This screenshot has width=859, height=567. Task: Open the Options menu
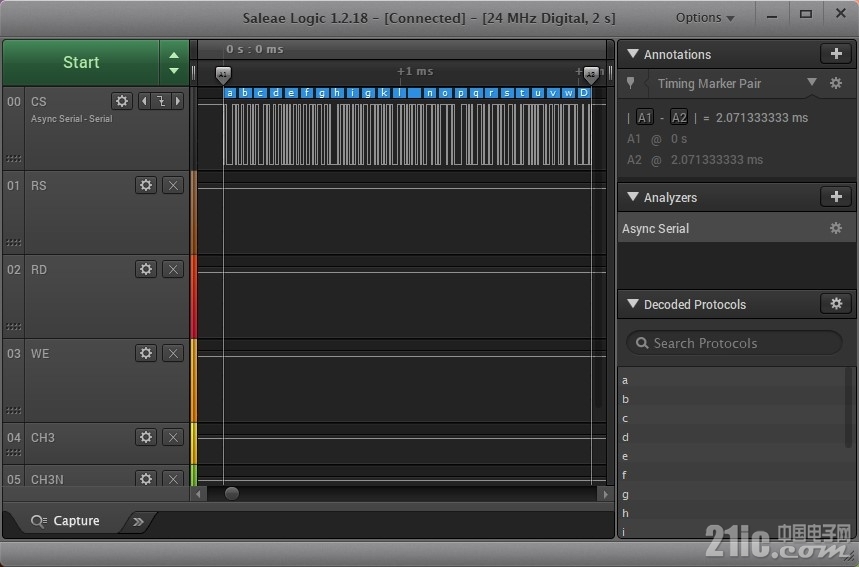[x=705, y=18]
